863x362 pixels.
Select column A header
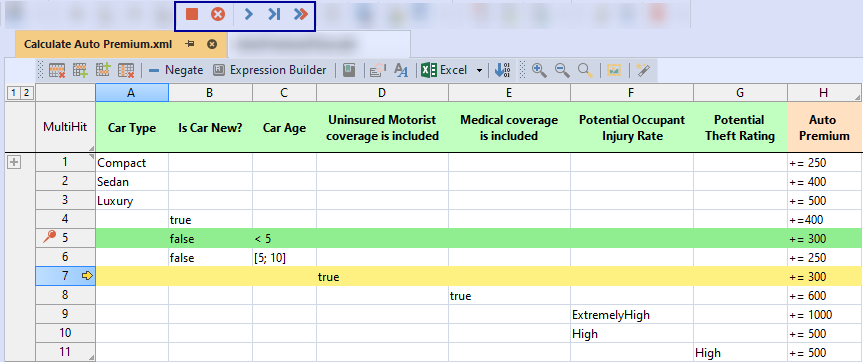pyautogui.click(x=132, y=93)
